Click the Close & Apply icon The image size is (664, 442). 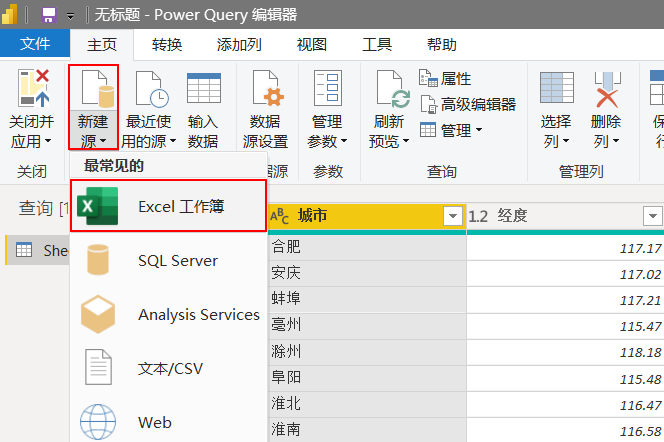(x=33, y=88)
